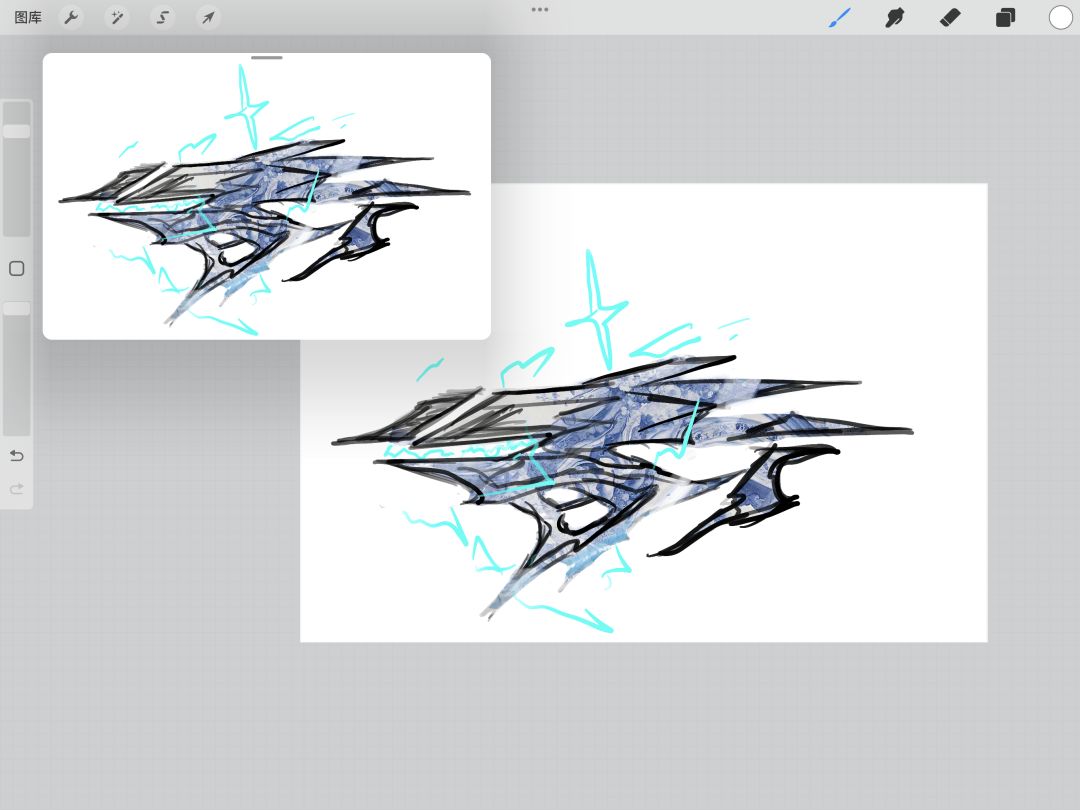Select the Smudge finger tool

(895, 17)
